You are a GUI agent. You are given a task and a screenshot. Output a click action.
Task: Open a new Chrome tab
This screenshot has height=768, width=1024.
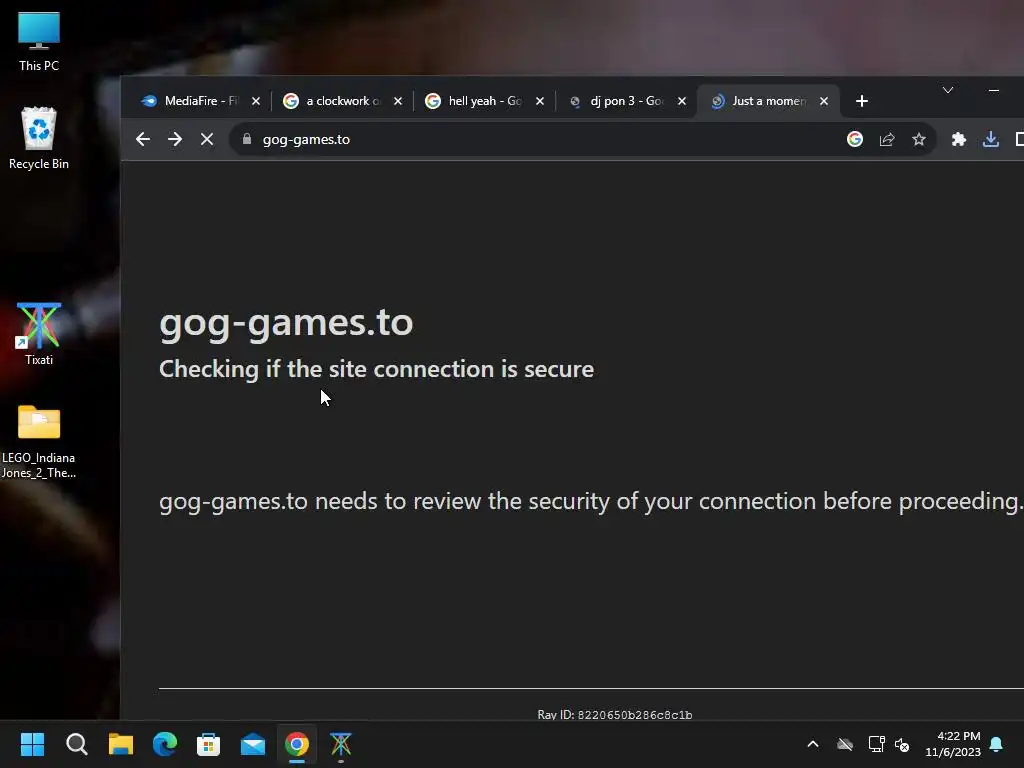(862, 101)
